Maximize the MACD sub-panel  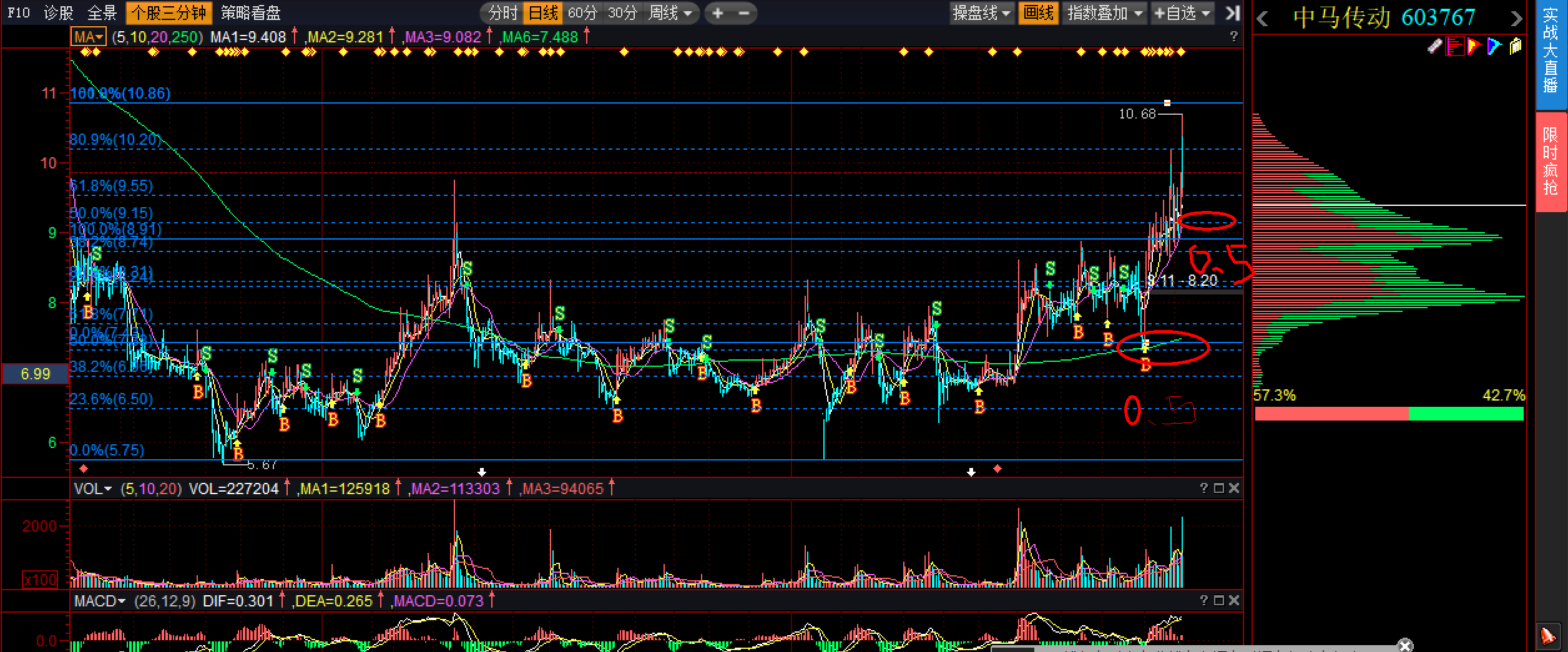(1218, 600)
